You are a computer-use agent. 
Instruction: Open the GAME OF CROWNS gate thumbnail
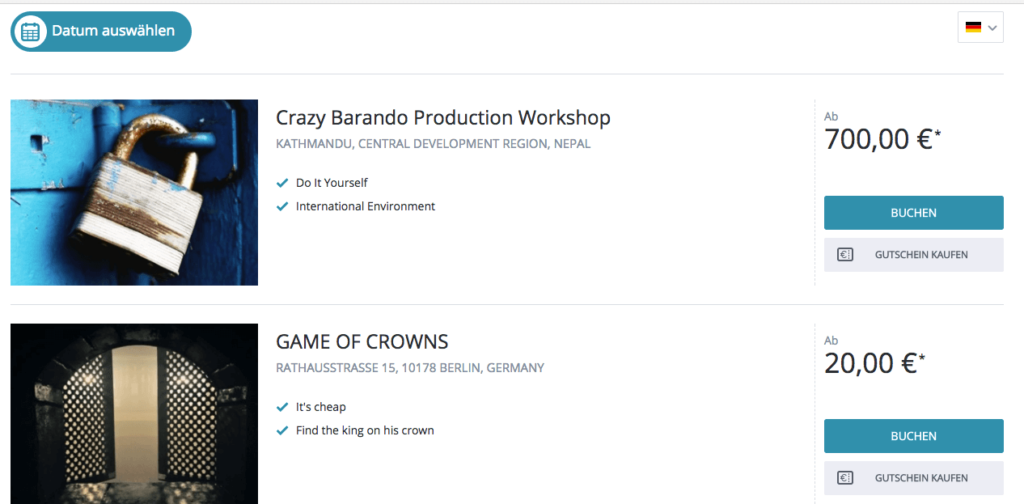[134, 413]
